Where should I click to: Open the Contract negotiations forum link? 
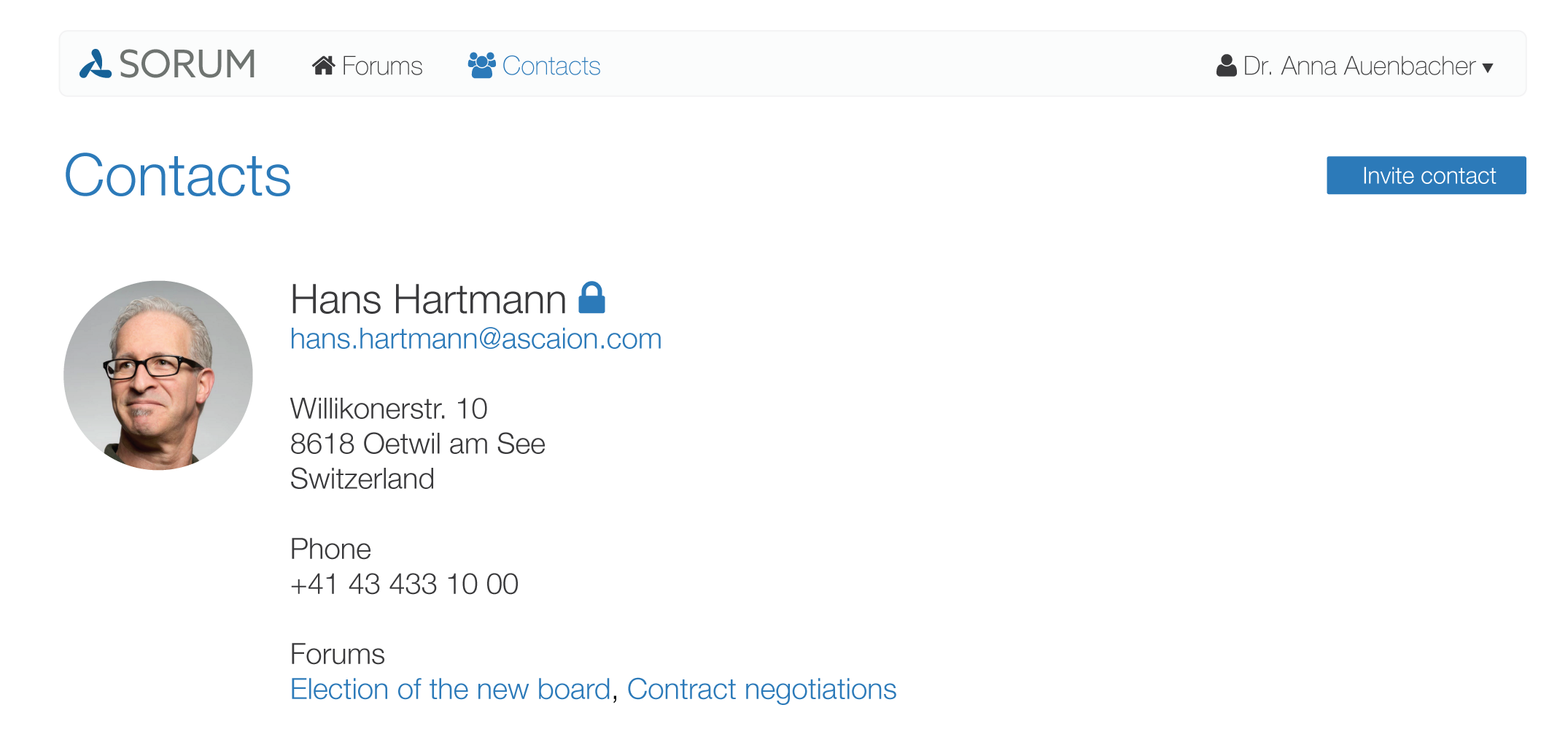[761, 690]
